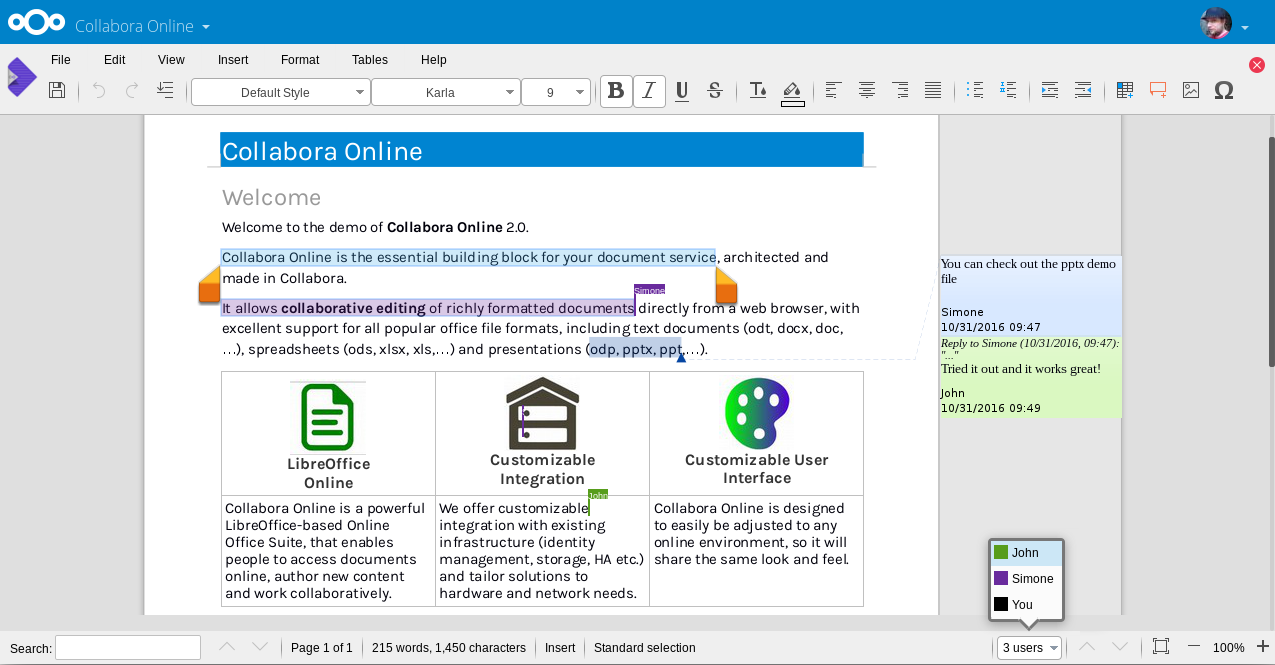Image resolution: width=1275 pixels, height=665 pixels.
Task: Open the special character dialog
Action: 1224,90
